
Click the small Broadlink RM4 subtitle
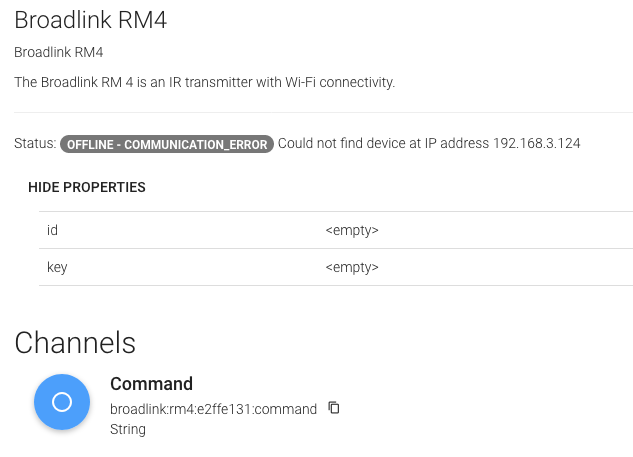(x=59, y=52)
